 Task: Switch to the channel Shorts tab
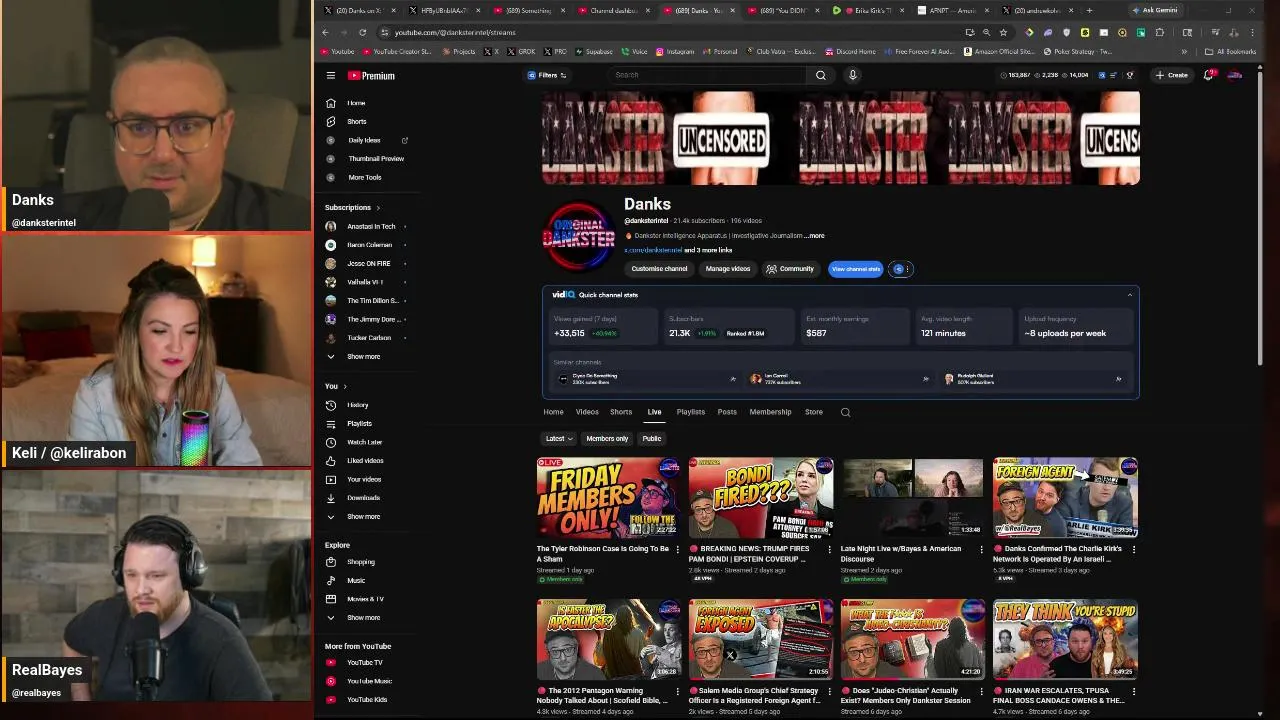(x=621, y=412)
